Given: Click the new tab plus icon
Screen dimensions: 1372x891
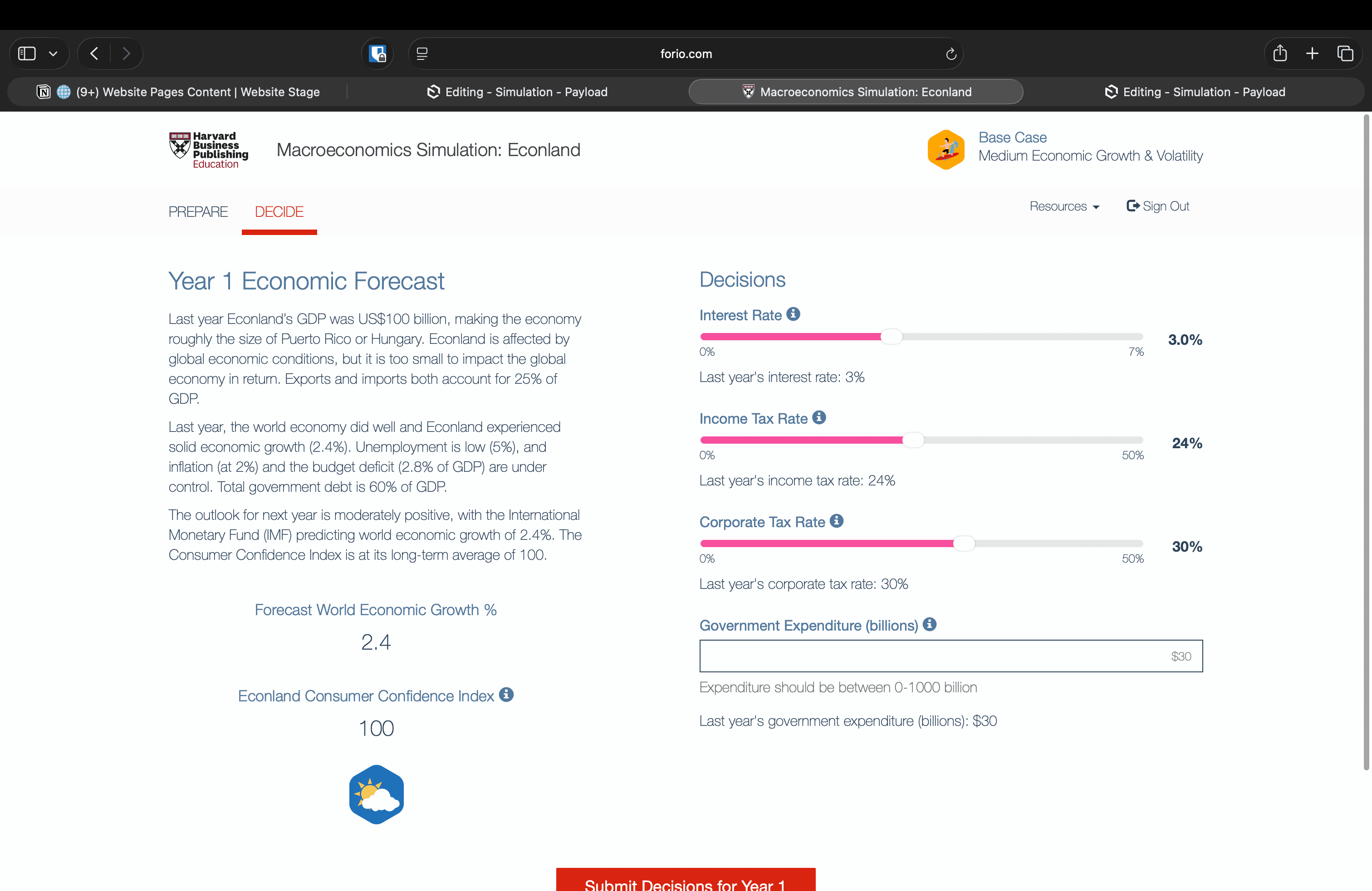Looking at the screenshot, I should point(1312,54).
